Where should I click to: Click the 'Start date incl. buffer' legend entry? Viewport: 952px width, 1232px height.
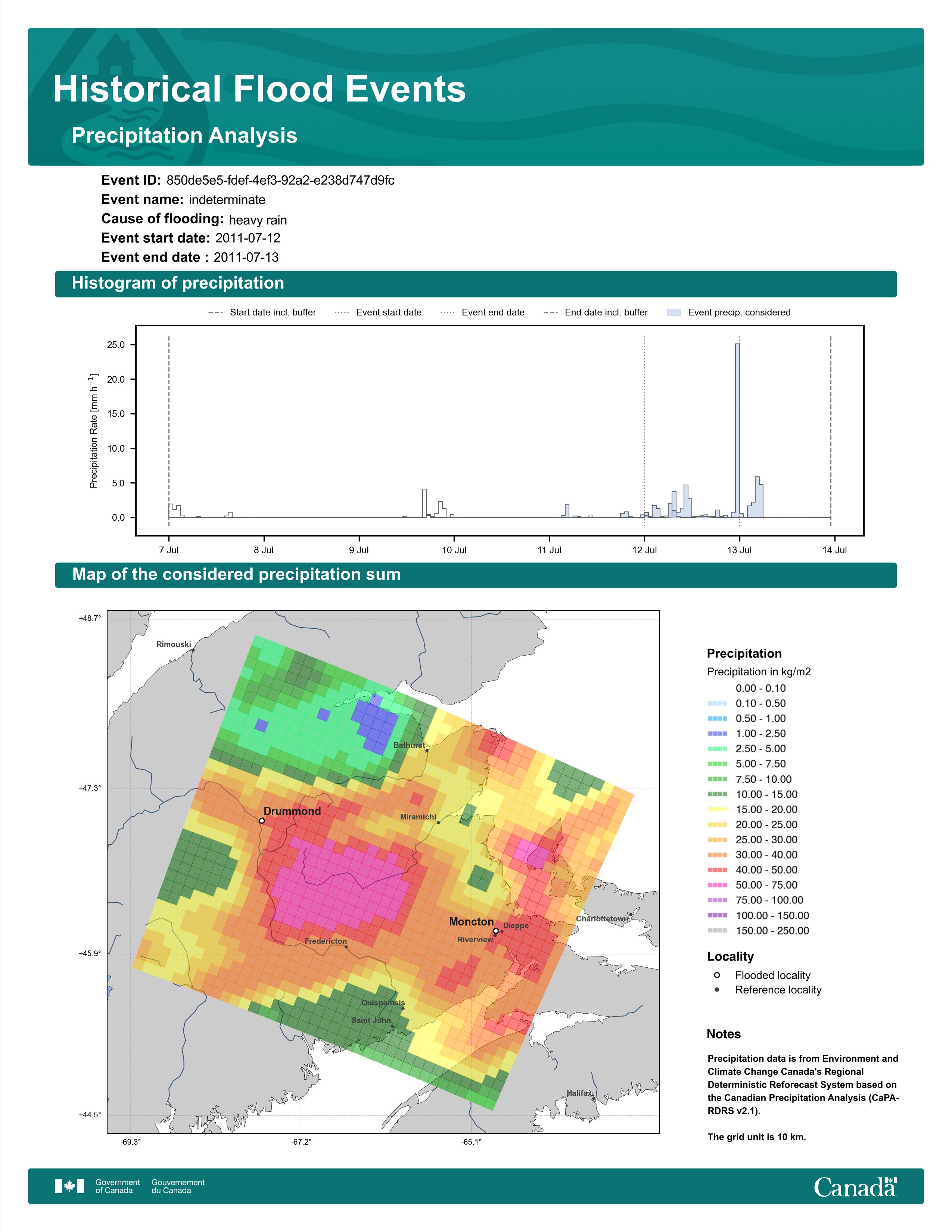(x=262, y=312)
